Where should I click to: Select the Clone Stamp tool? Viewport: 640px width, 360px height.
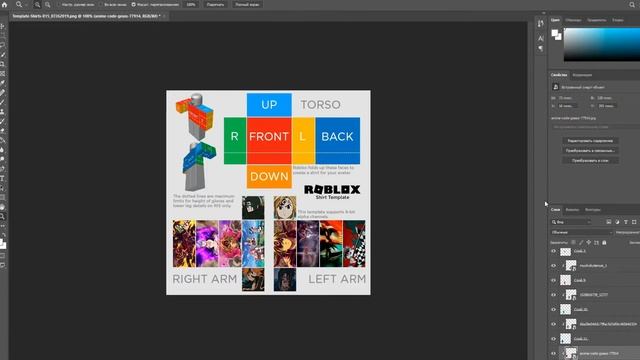click(3, 111)
